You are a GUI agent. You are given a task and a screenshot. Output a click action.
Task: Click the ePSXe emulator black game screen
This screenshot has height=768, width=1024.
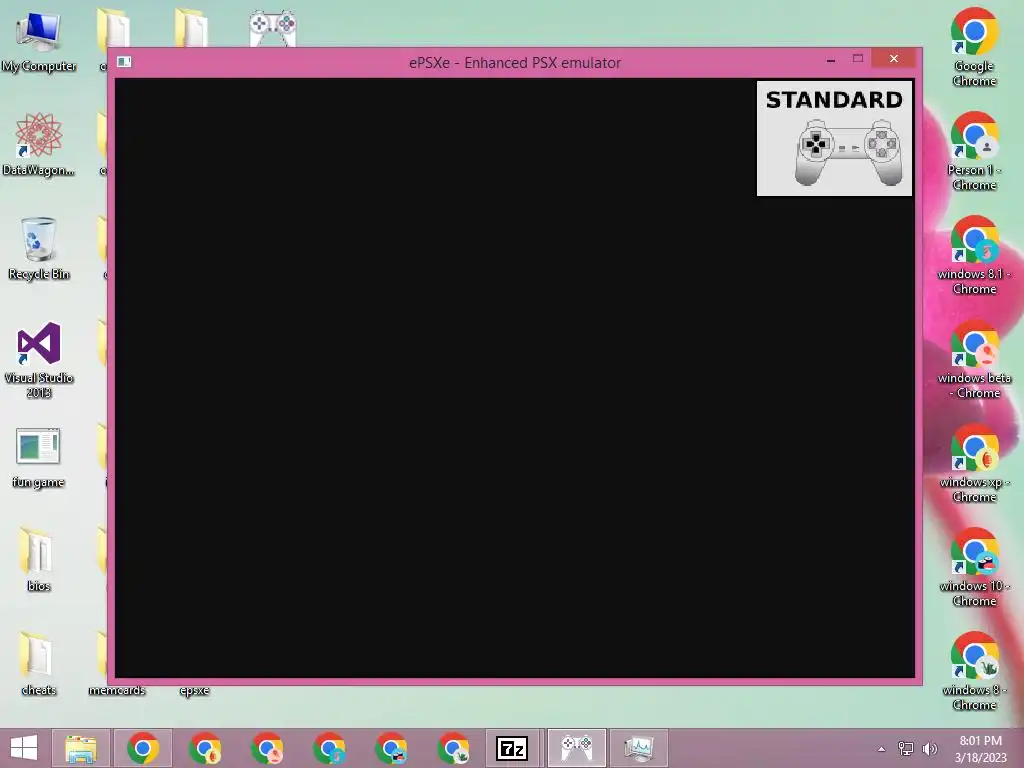pyautogui.click(x=515, y=378)
